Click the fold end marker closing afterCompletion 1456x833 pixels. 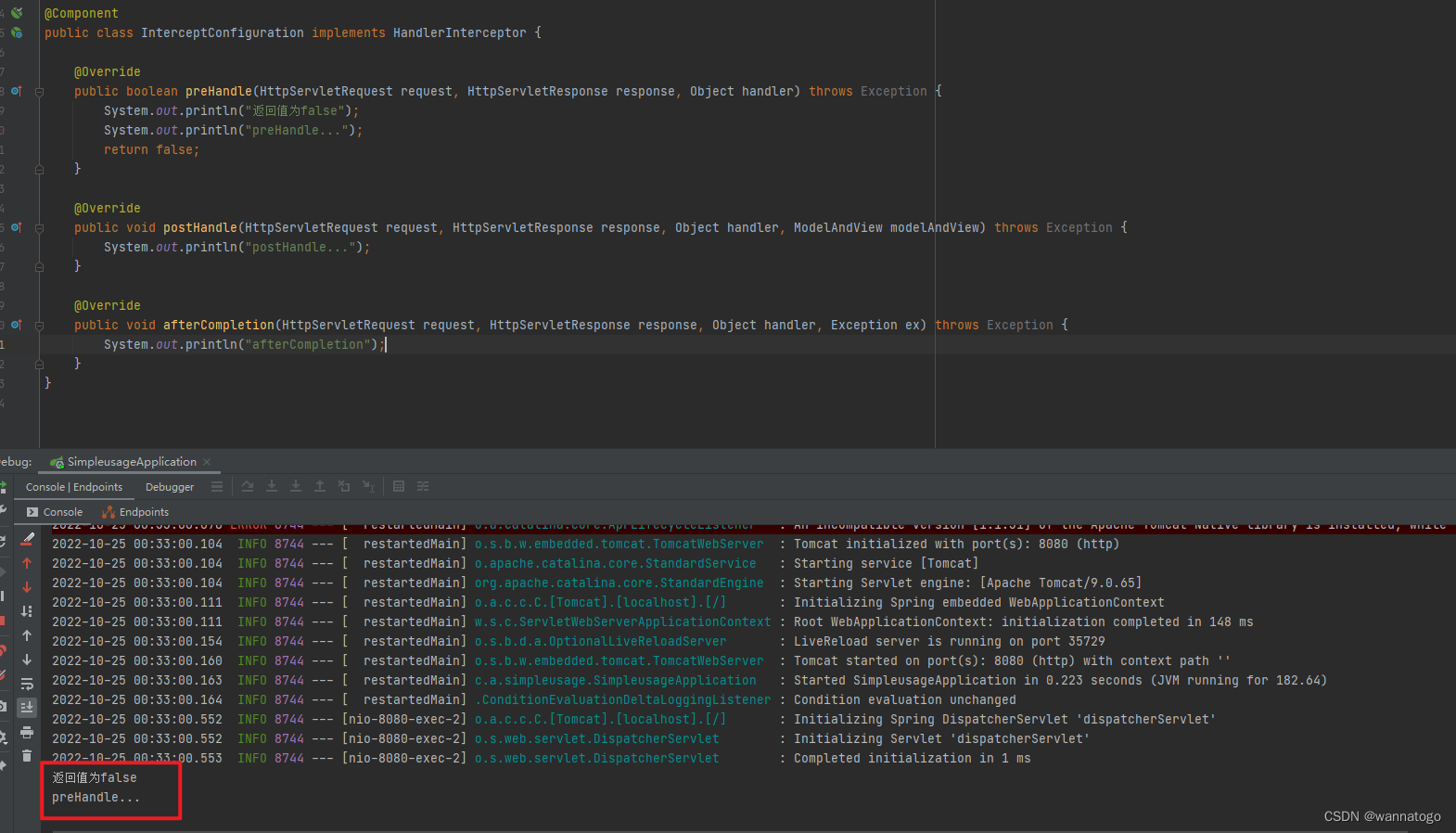(x=40, y=365)
